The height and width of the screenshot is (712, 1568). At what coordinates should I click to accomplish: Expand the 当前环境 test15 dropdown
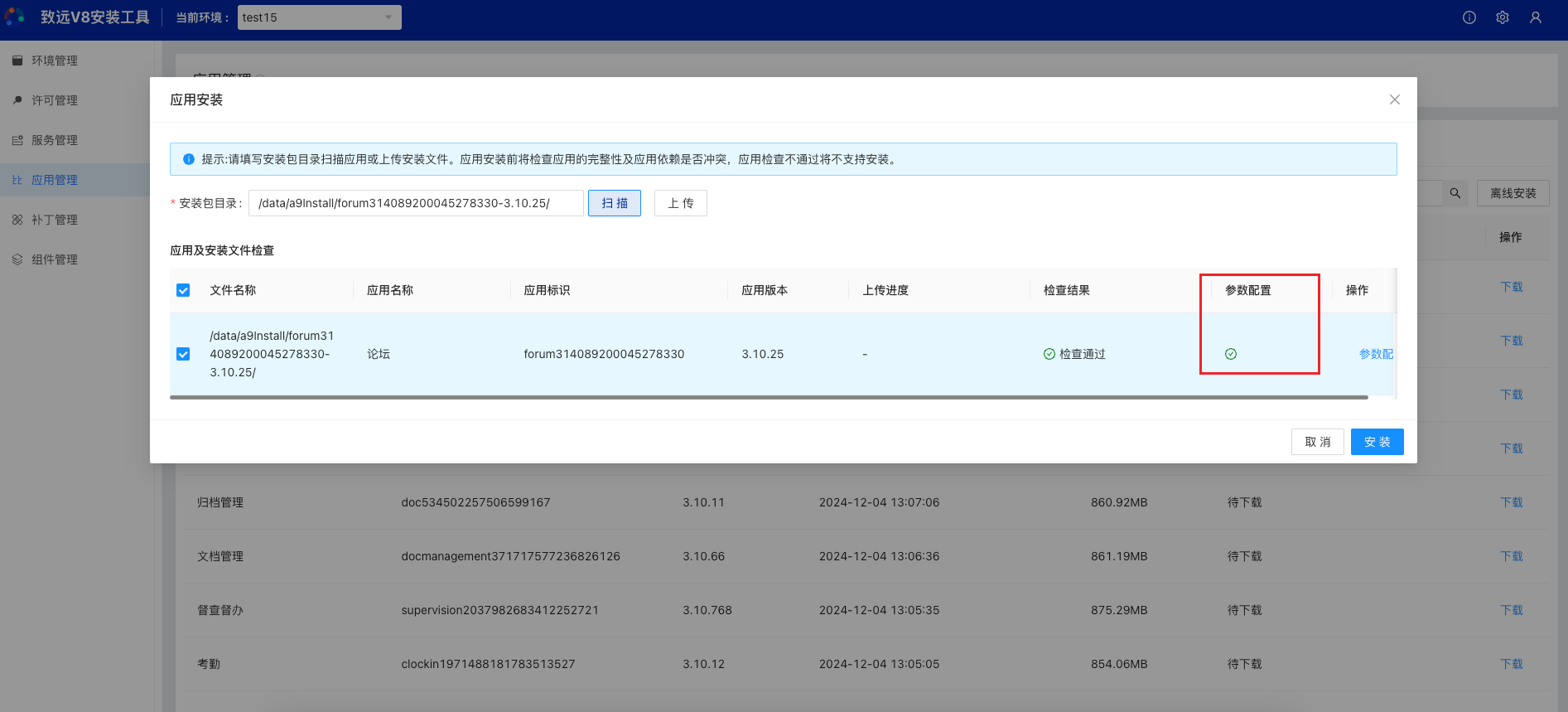(x=319, y=17)
